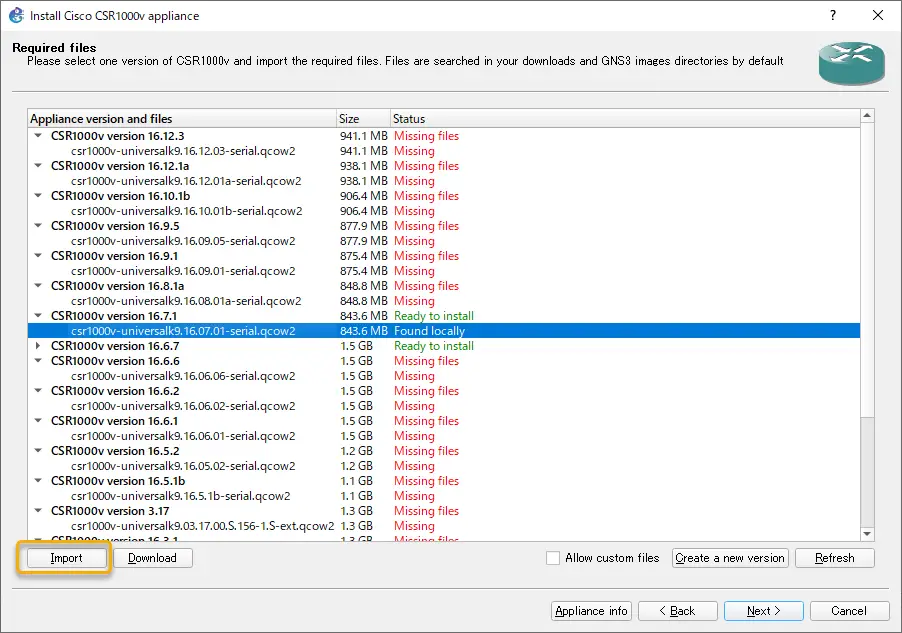Click the Import button
Screen dimensions: 902x633
[x=66, y=558]
